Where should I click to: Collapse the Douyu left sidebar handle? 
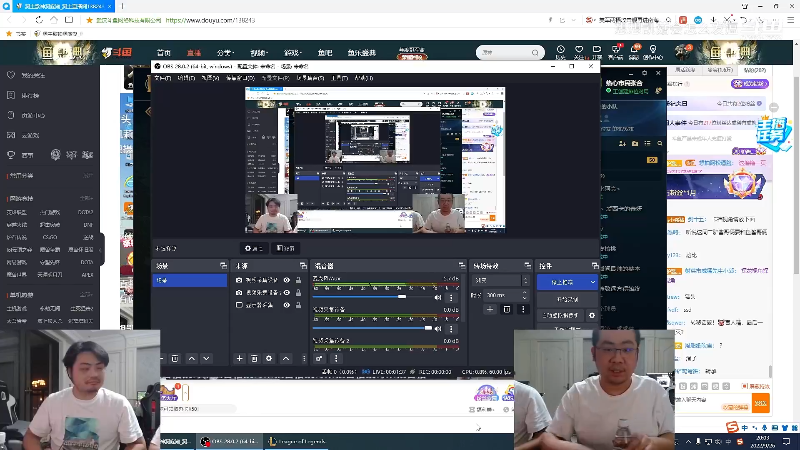102,249
